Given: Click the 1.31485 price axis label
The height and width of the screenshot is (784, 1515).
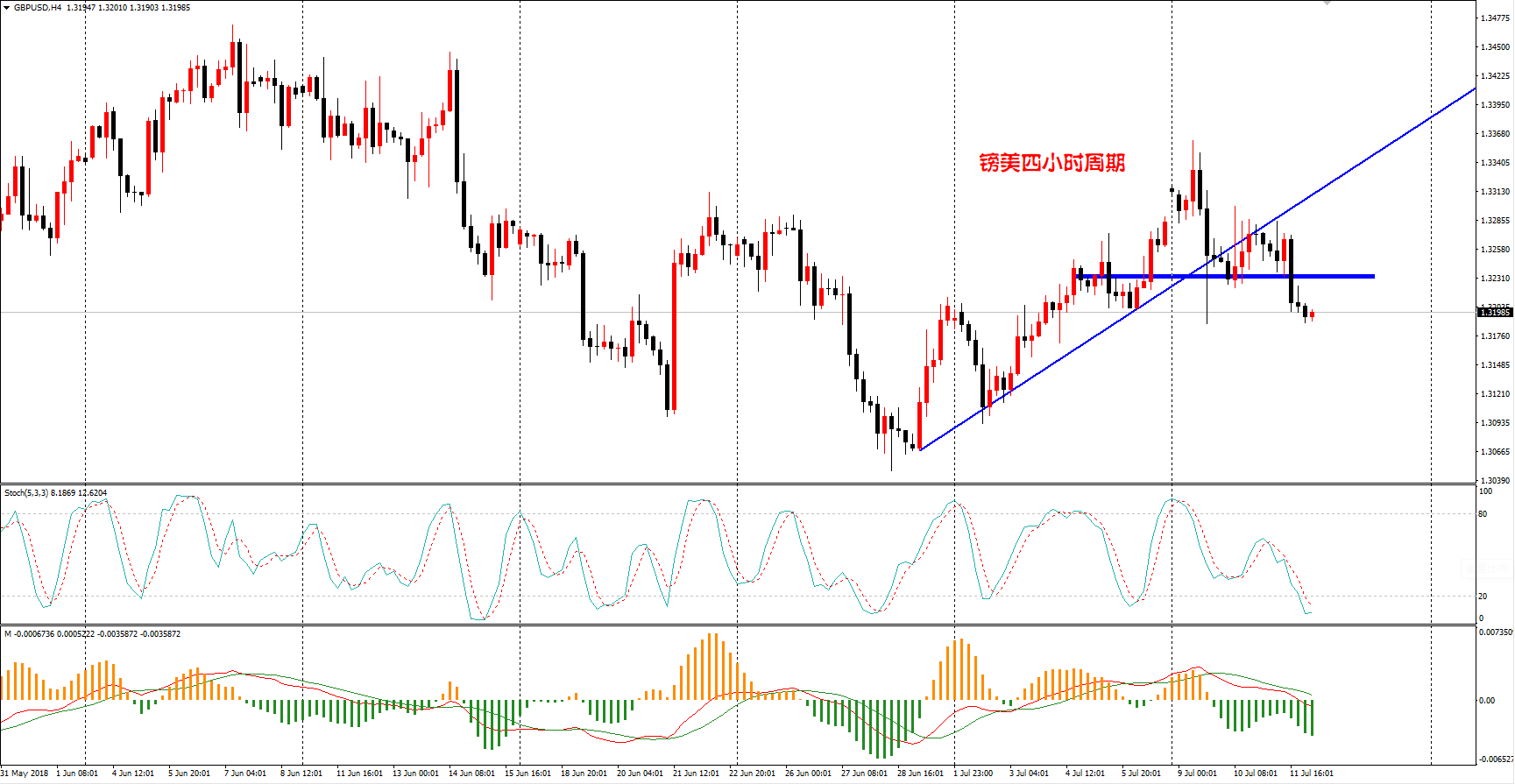Looking at the screenshot, I should pos(1495,365).
